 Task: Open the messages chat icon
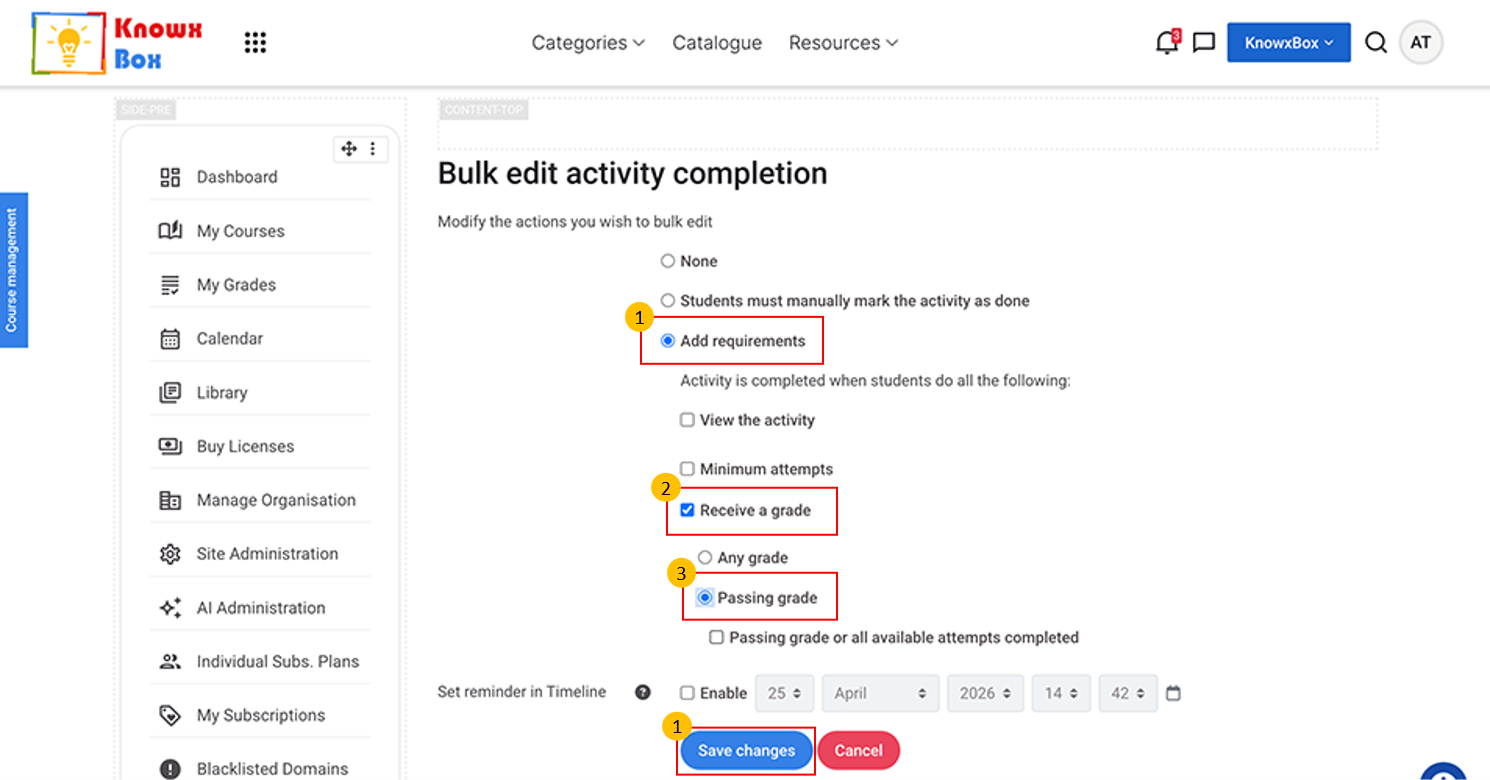point(1204,43)
